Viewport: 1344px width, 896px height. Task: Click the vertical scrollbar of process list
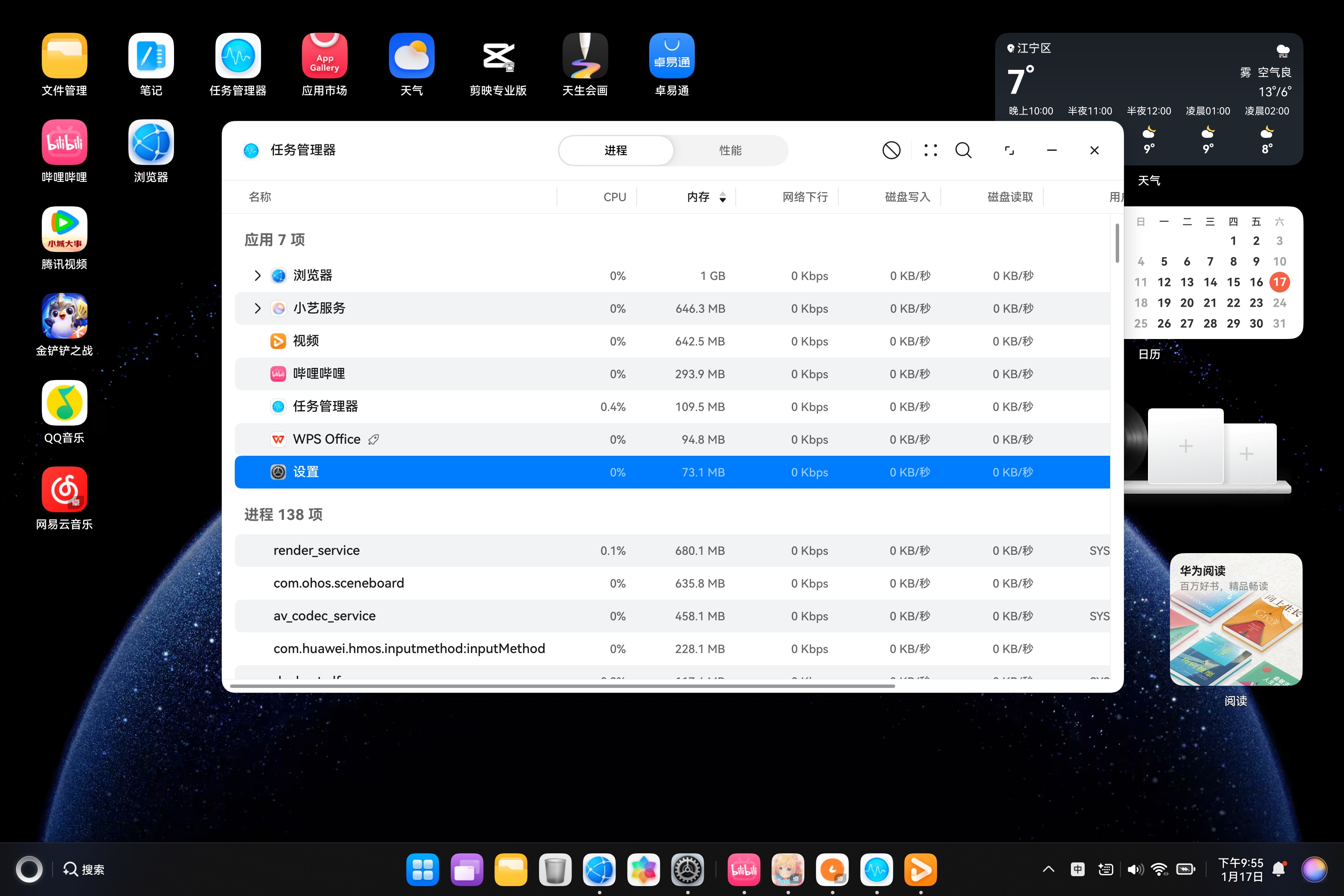pyautogui.click(x=1117, y=243)
